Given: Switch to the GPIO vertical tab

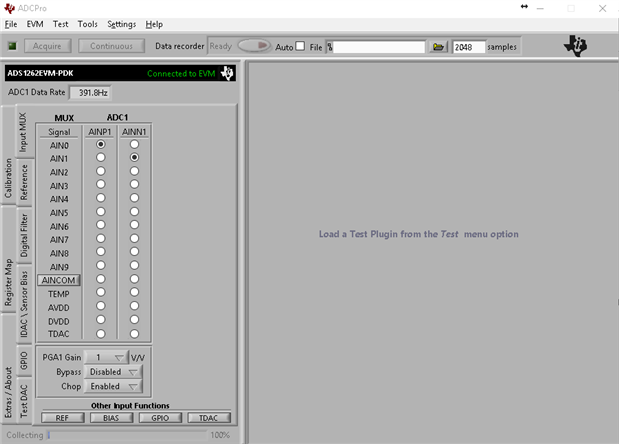Looking at the screenshot, I should pos(24,361).
